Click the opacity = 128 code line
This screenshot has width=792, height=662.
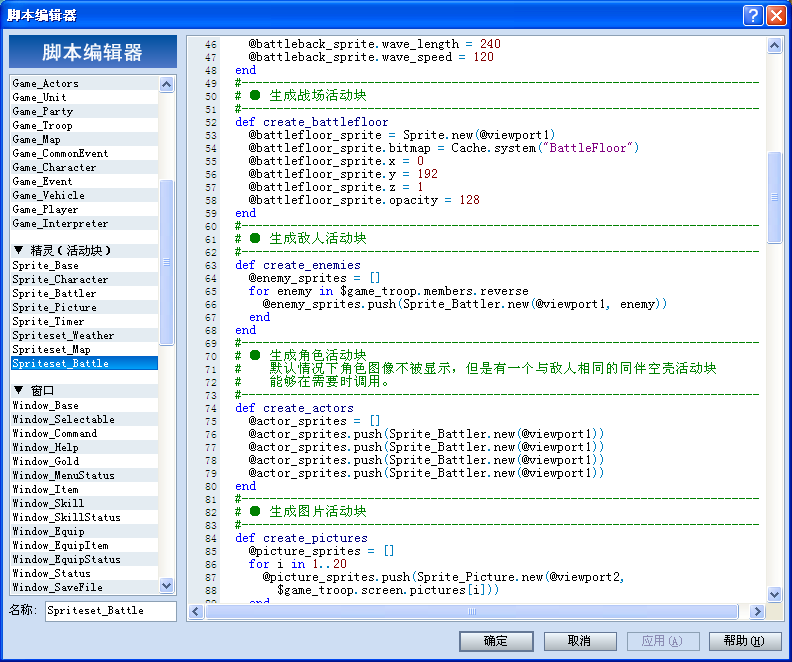click(364, 200)
